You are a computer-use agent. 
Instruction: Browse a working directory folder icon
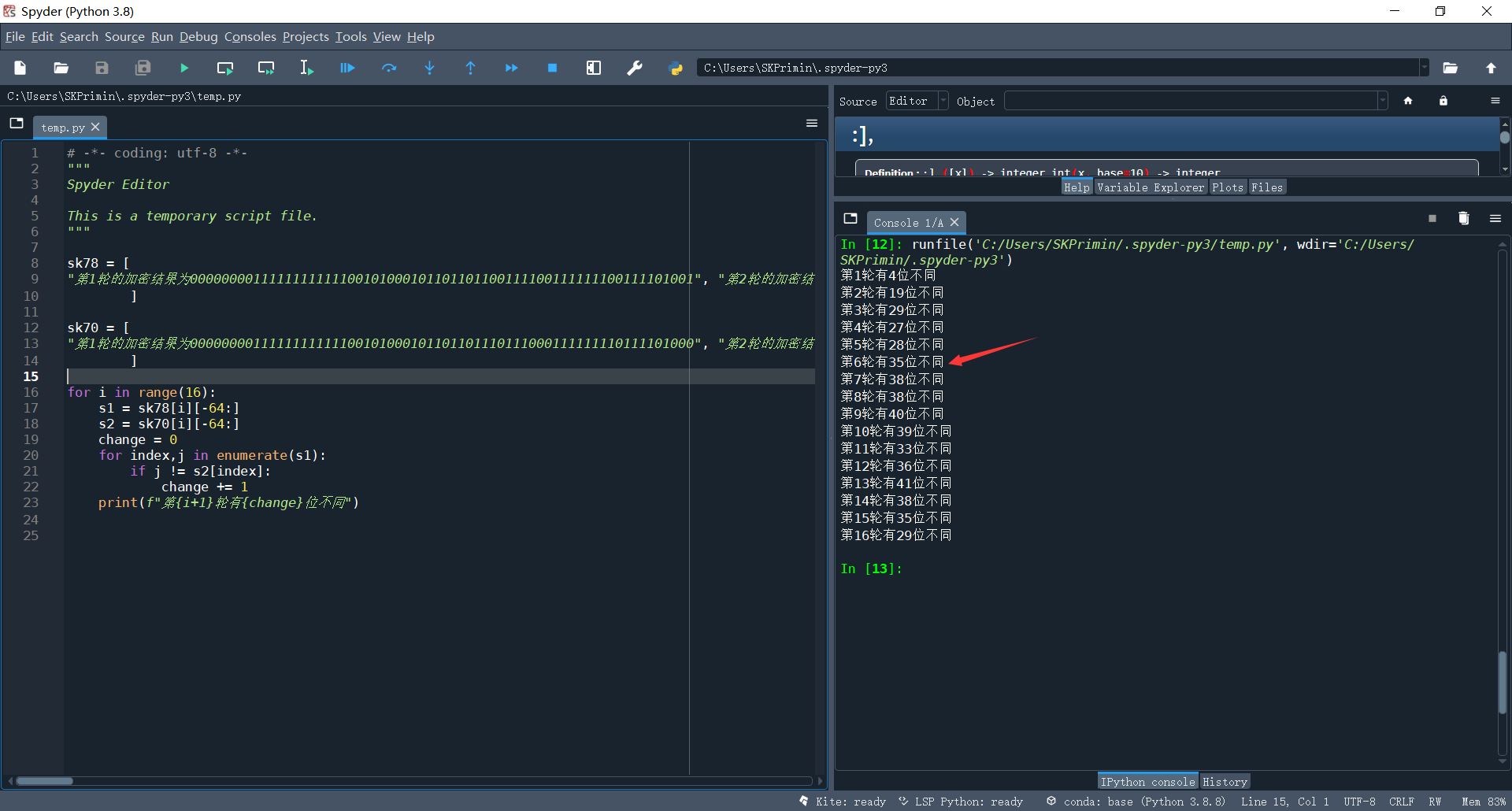click(1451, 68)
